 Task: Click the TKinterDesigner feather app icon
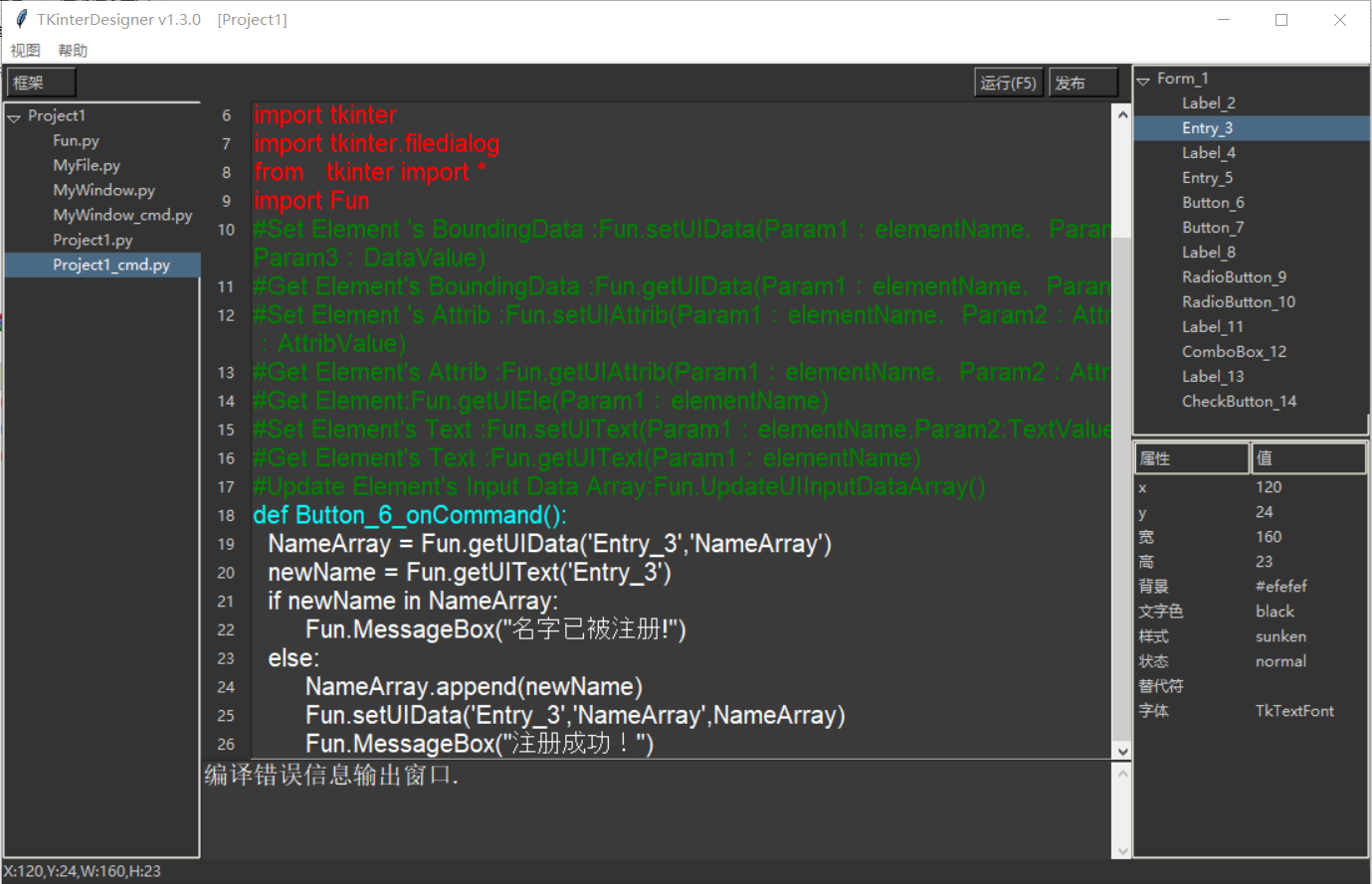tap(22, 19)
